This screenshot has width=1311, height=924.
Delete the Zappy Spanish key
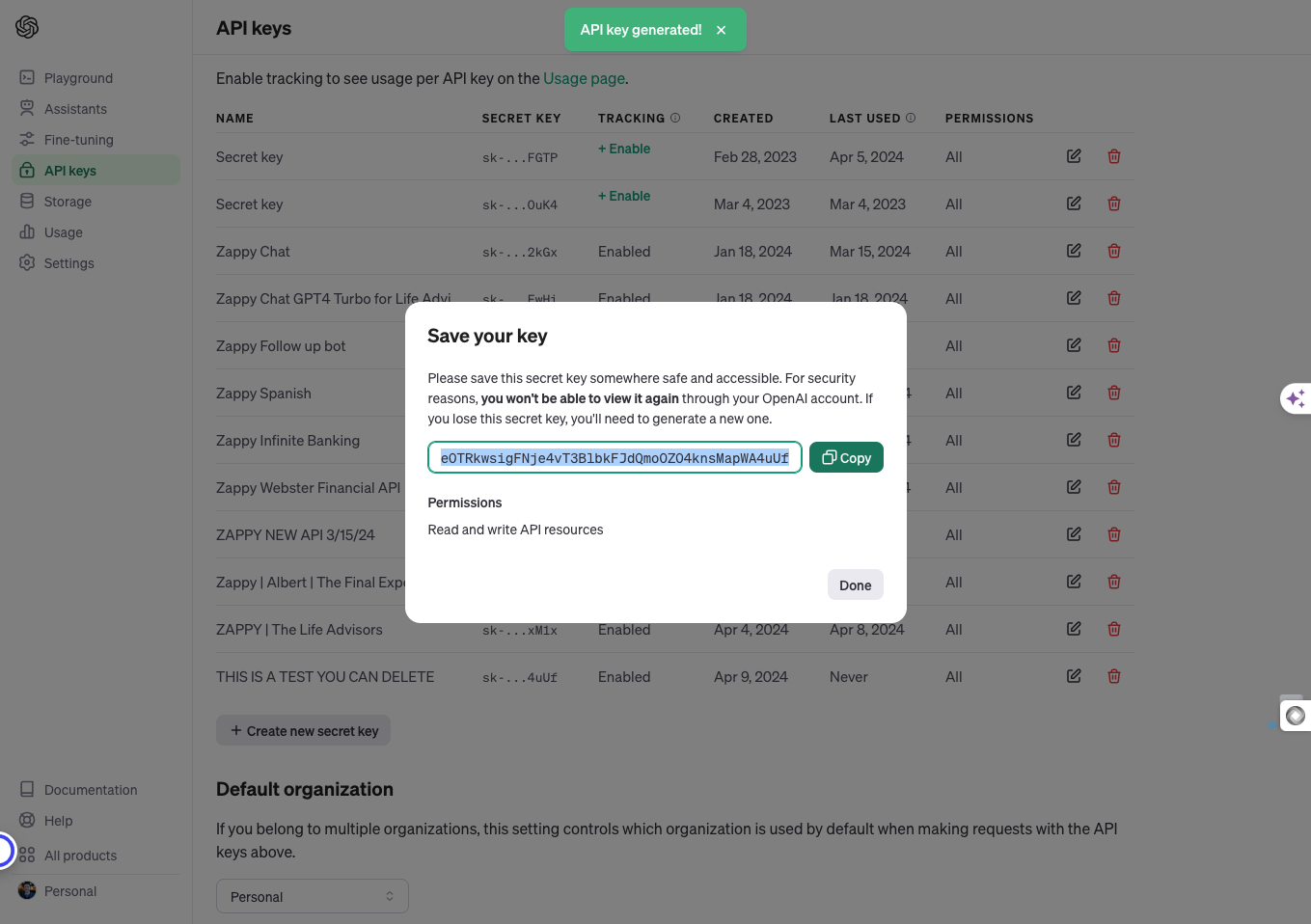tap(1114, 393)
